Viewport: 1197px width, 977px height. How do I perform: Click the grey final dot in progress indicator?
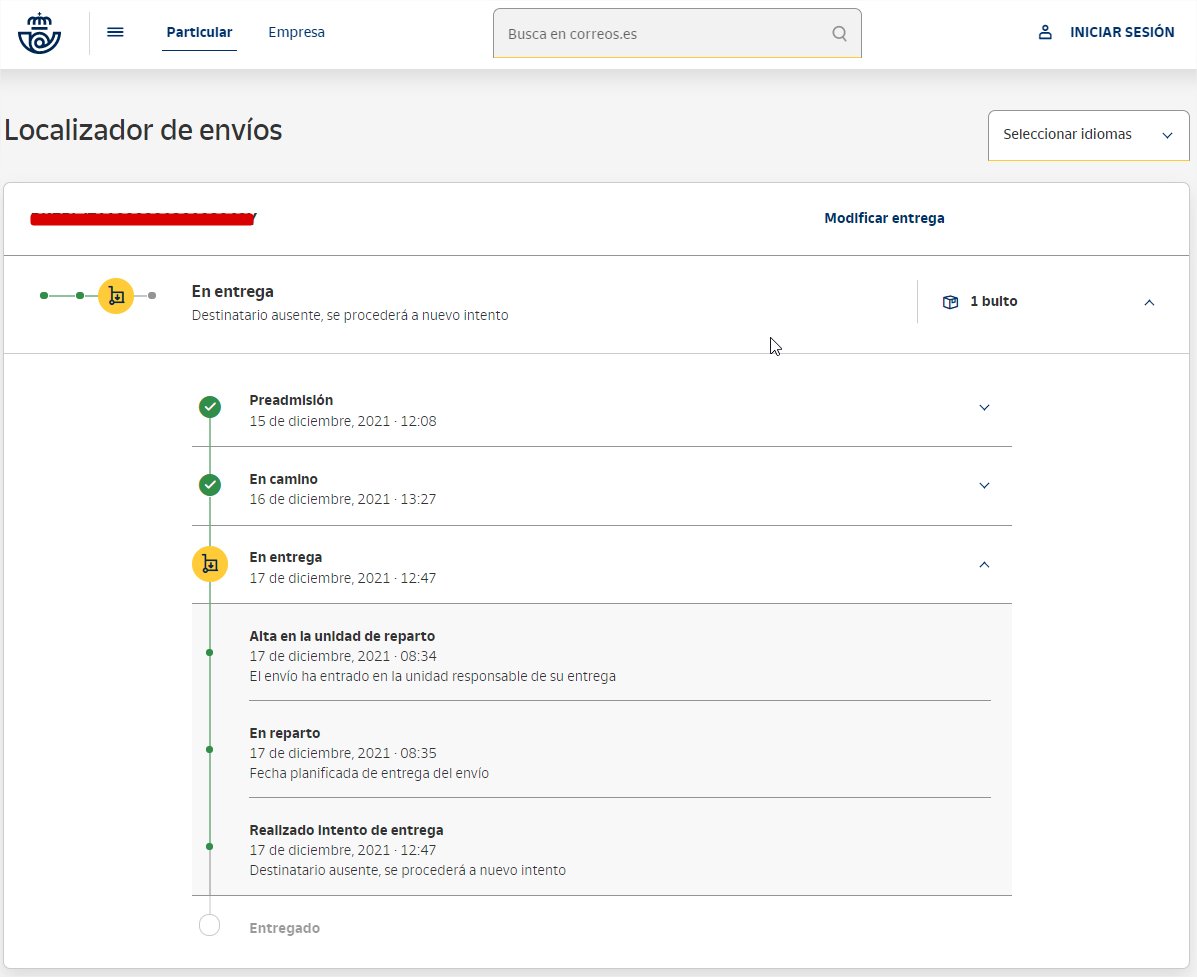[152, 295]
